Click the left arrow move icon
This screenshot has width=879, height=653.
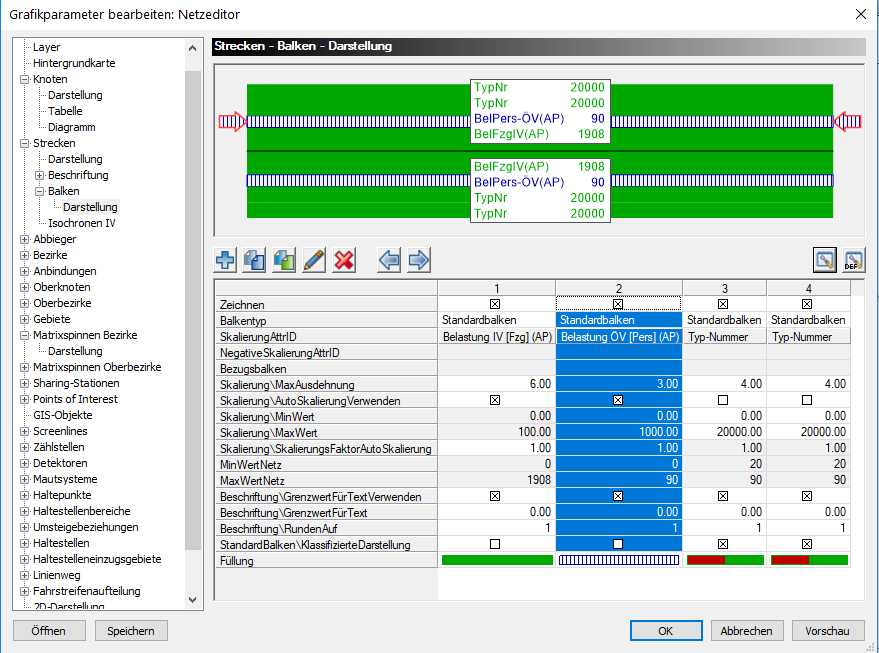point(389,261)
